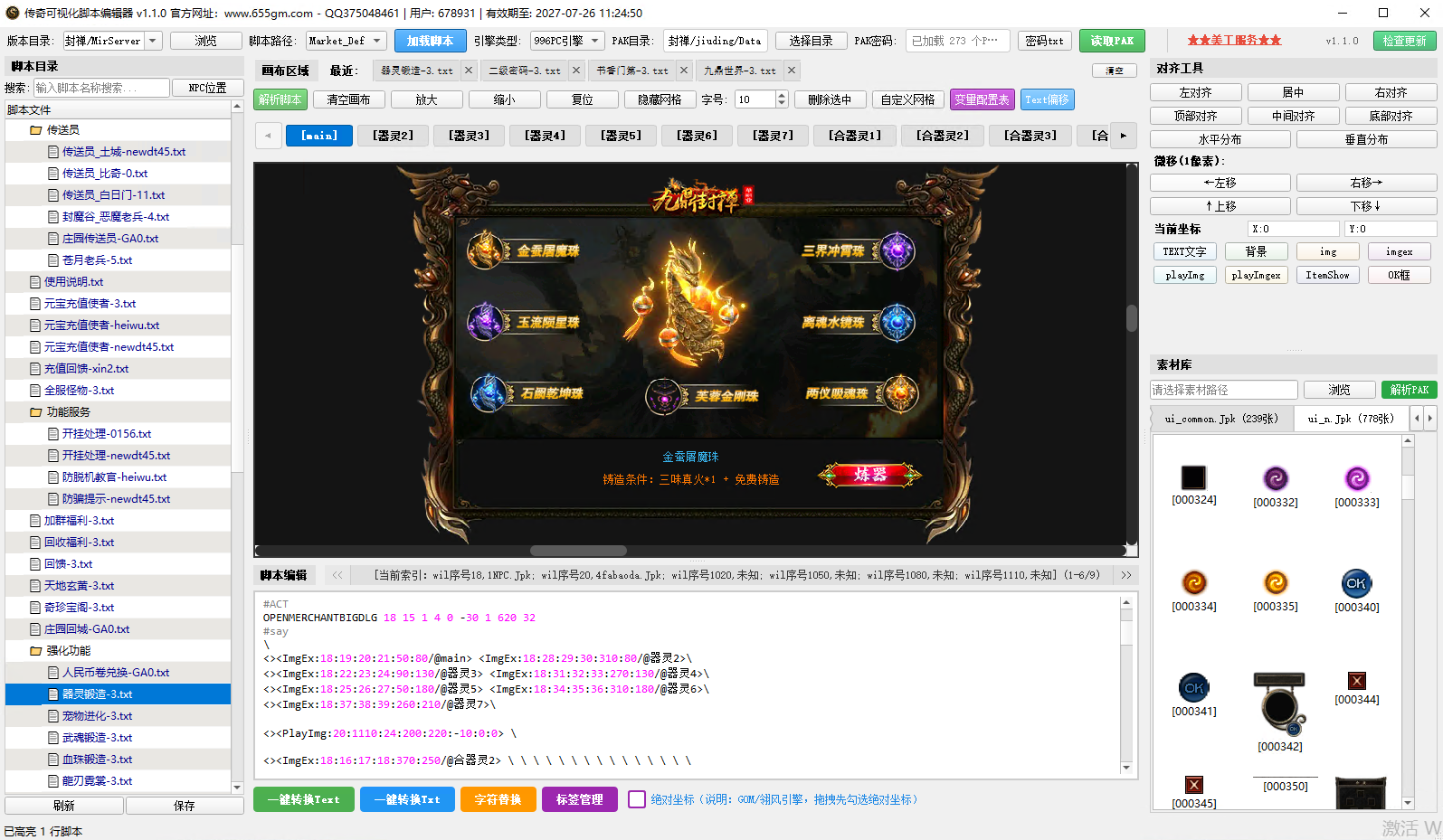
Task: Click the 加载脚本 button
Action: coord(430,41)
